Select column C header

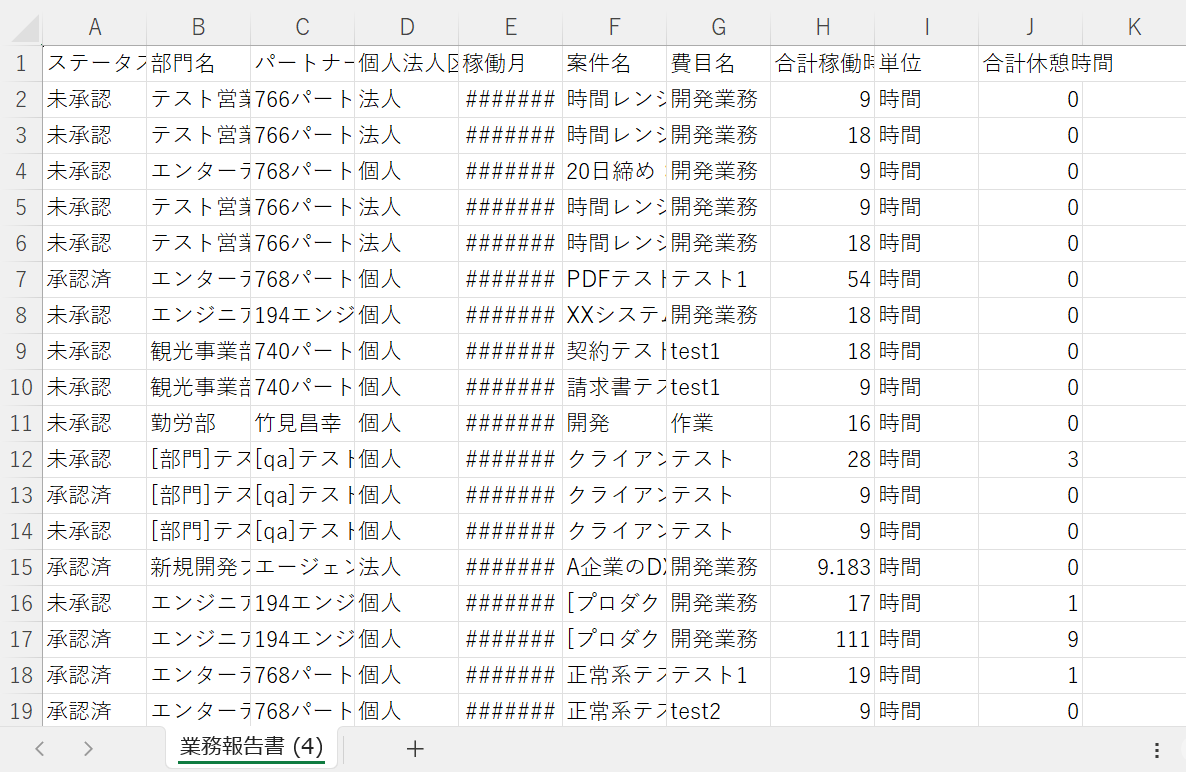(303, 27)
